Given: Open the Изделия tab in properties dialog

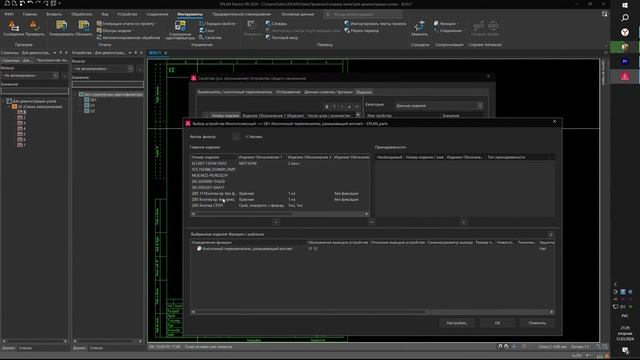Looking at the screenshot, I should point(364,92).
